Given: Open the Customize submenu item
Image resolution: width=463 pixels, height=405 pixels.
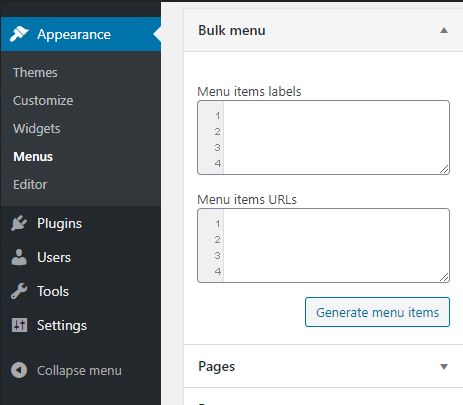Looking at the screenshot, I should pyautogui.click(x=43, y=100).
